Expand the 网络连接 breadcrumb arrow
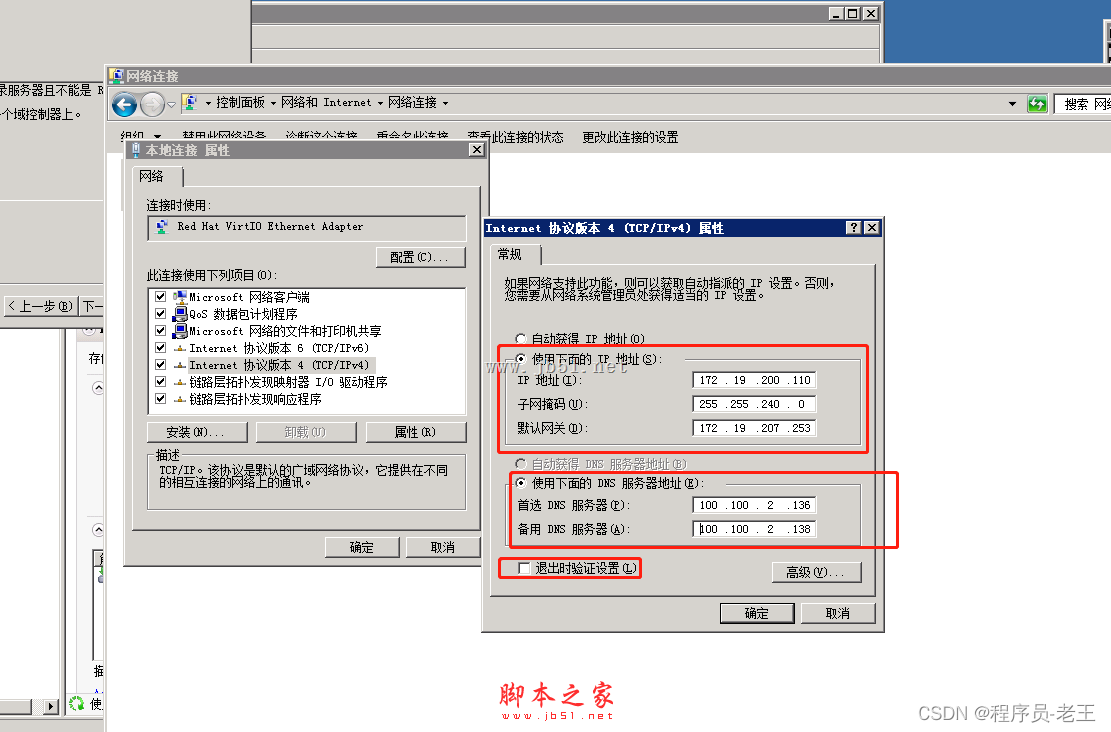This screenshot has width=1111, height=732. [446, 103]
